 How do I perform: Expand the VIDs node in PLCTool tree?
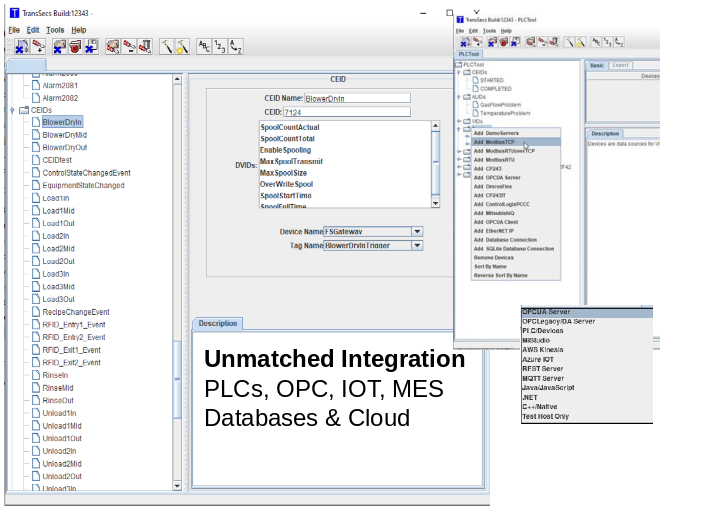[459, 121]
